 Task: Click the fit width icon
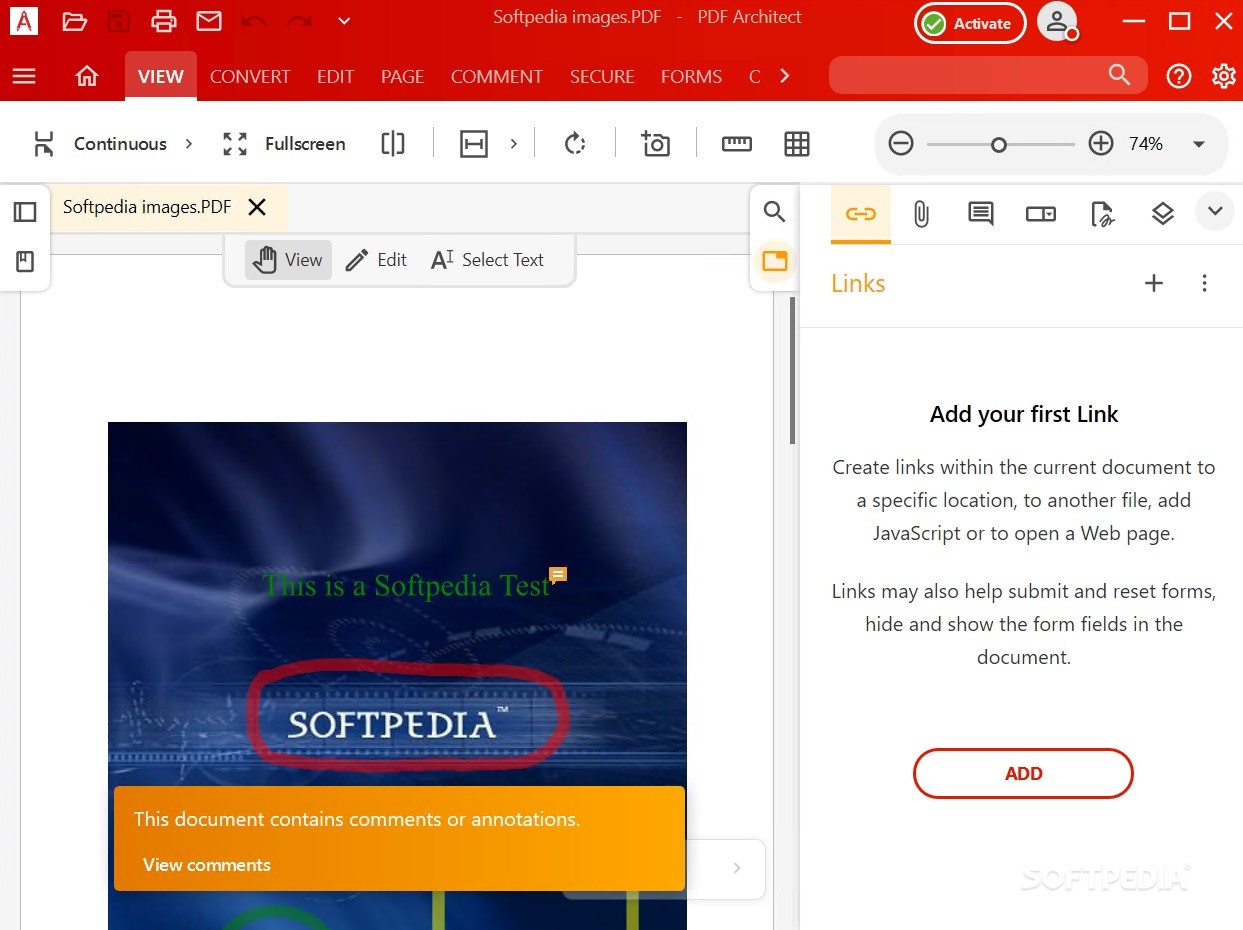pos(473,144)
